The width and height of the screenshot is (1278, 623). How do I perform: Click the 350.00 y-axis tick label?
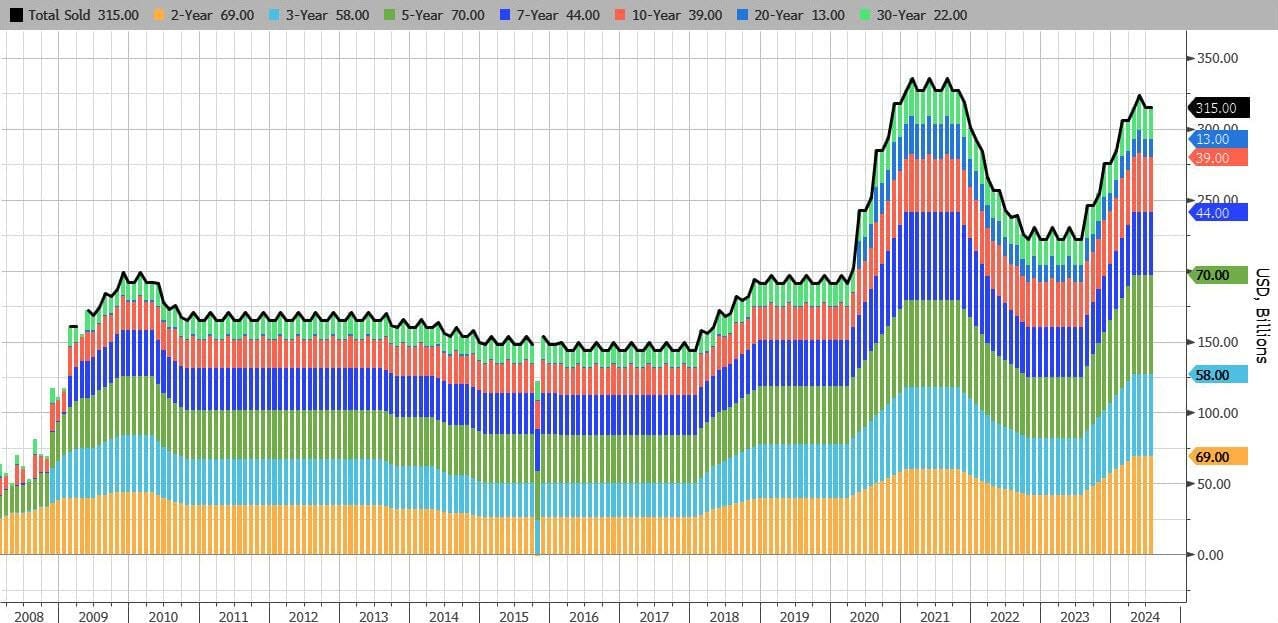click(x=1217, y=58)
